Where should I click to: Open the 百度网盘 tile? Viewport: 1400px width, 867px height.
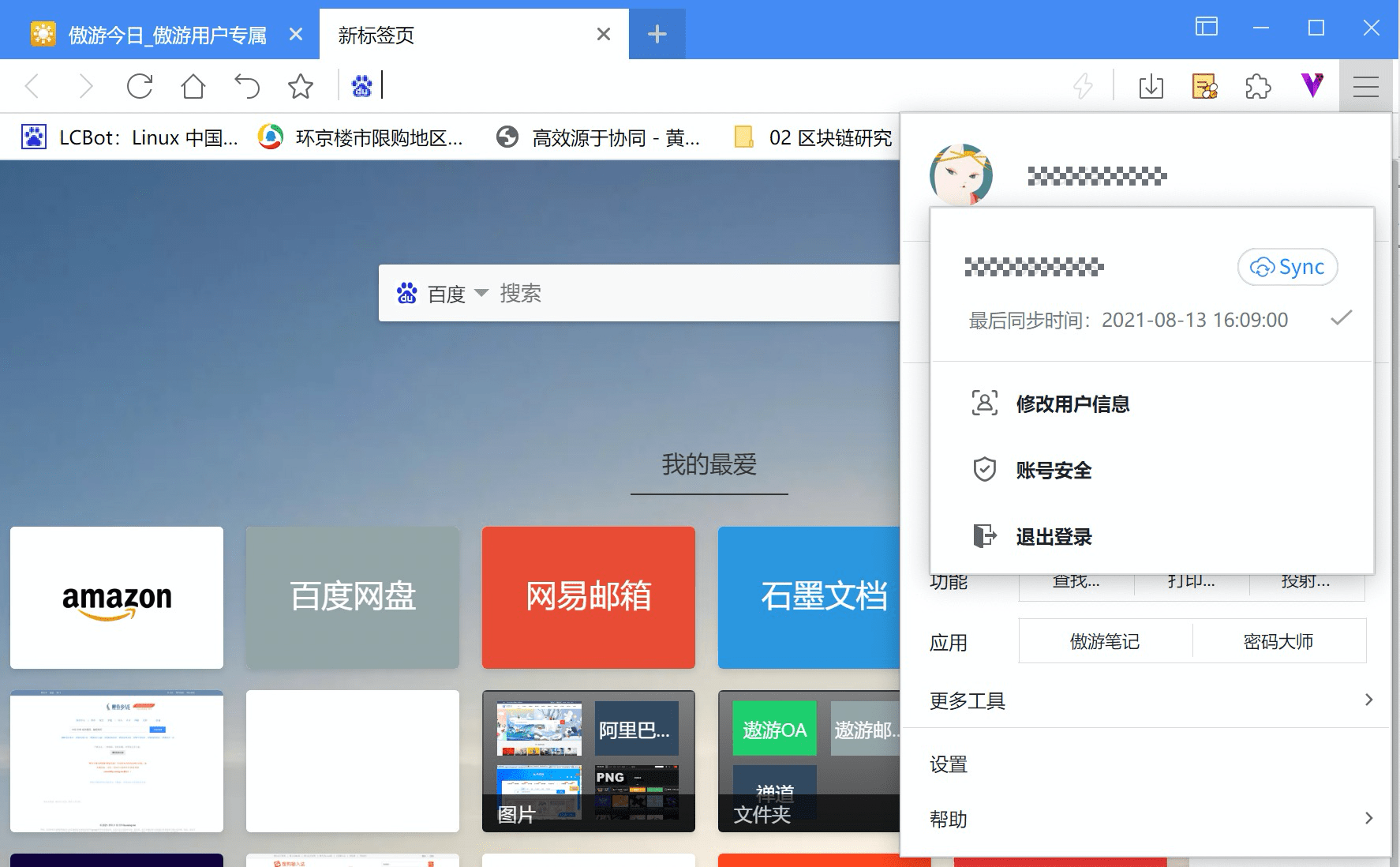tap(353, 598)
